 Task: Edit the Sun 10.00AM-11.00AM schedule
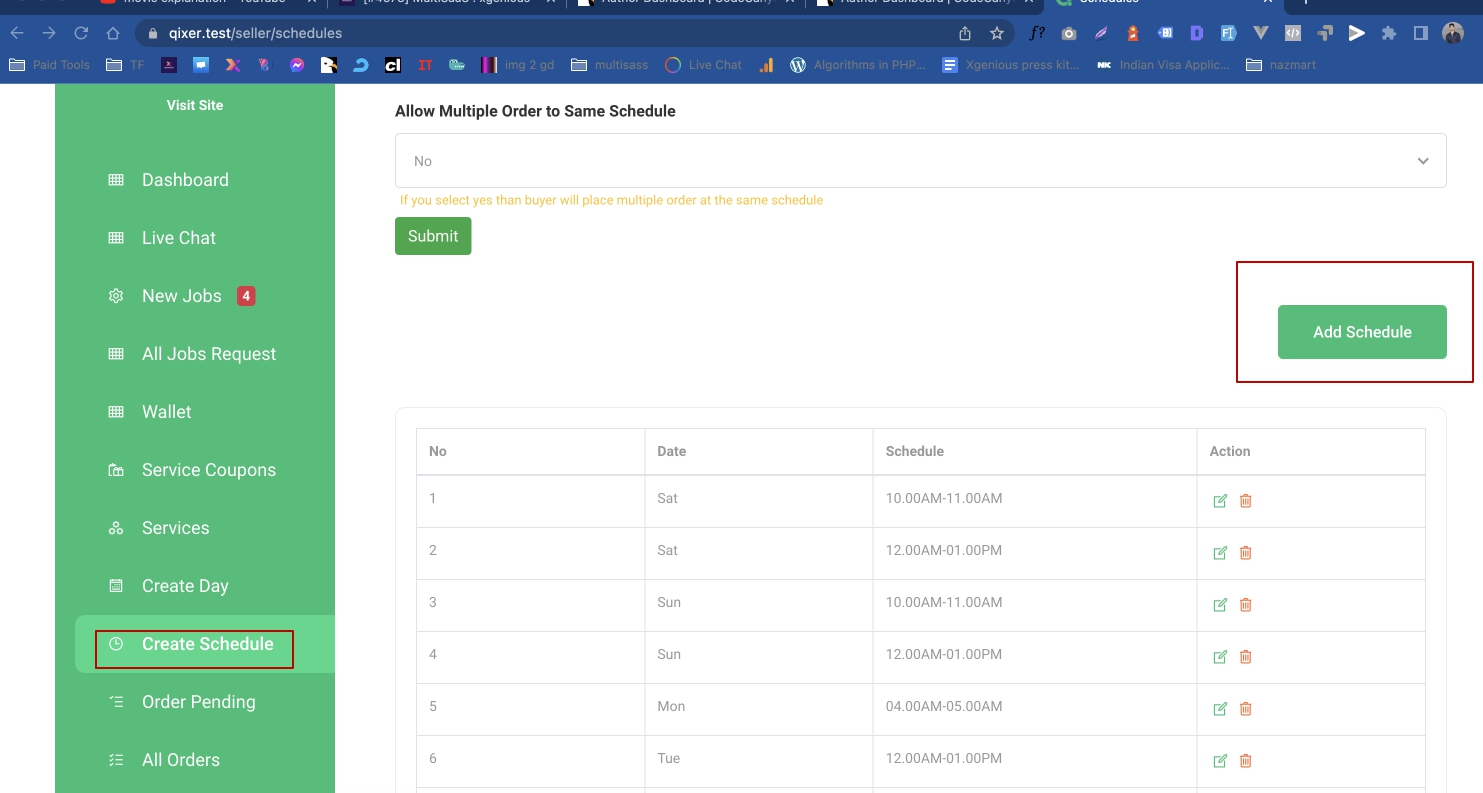[1219, 605]
